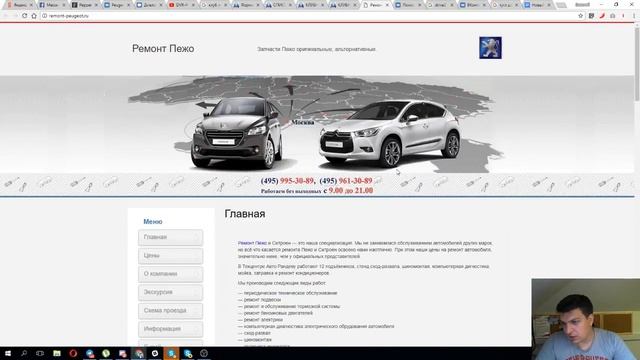Image resolution: width=640 pixels, height=360 pixels.
Task: Click phone number (495) 961-30-89
Action: click(x=346, y=181)
